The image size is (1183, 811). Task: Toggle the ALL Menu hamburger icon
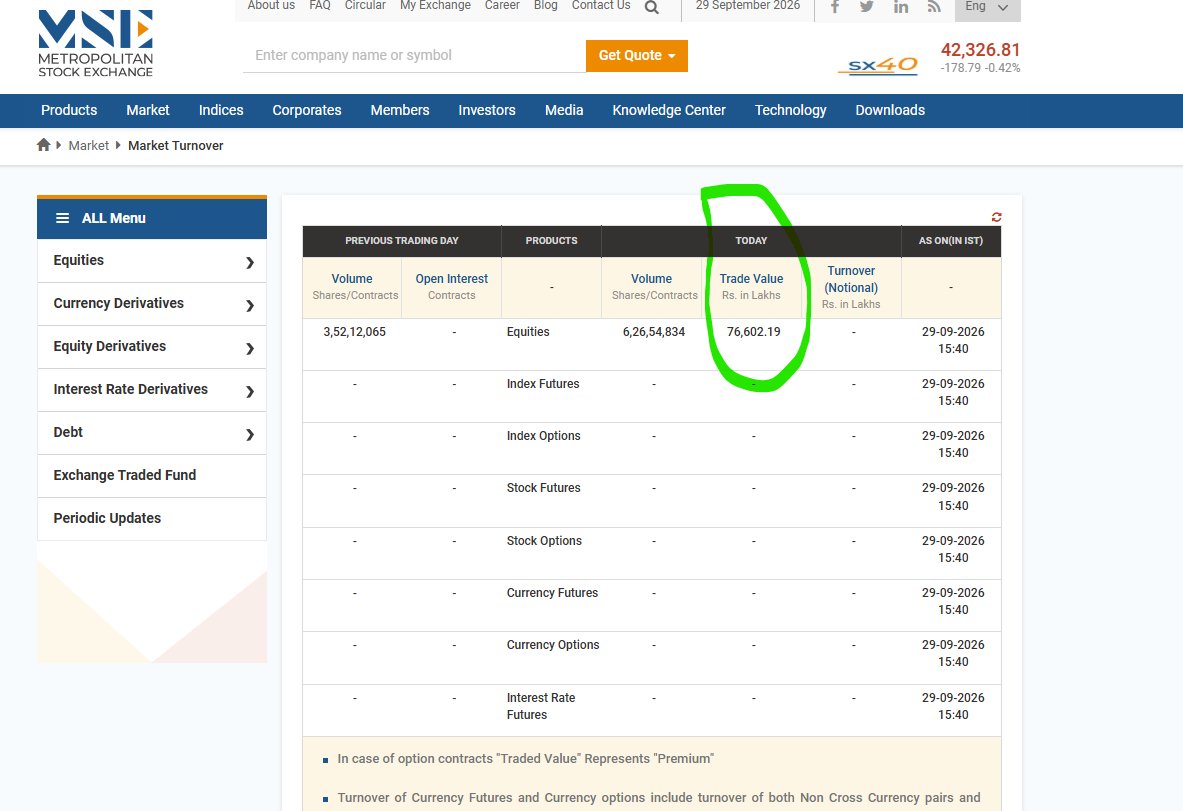tap(63, 218)
